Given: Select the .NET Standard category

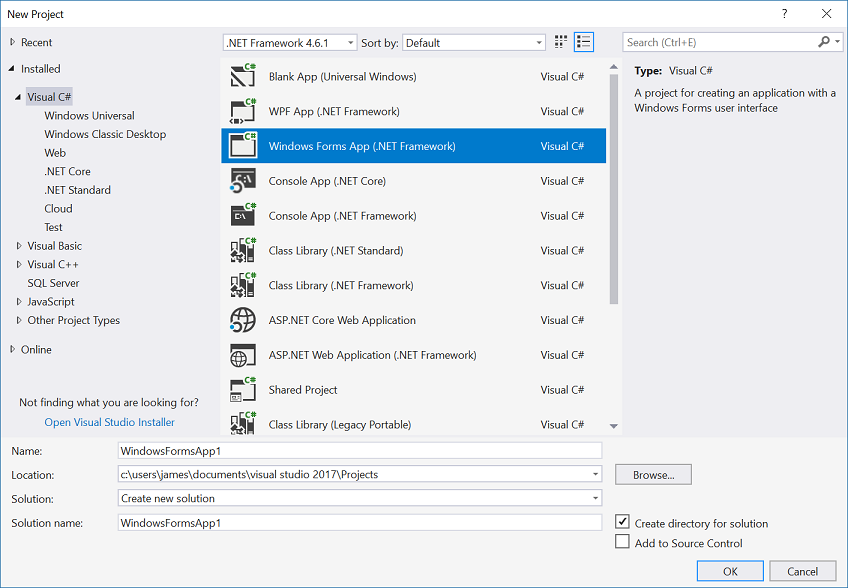Looking at the screenshot, I should 77,190.
